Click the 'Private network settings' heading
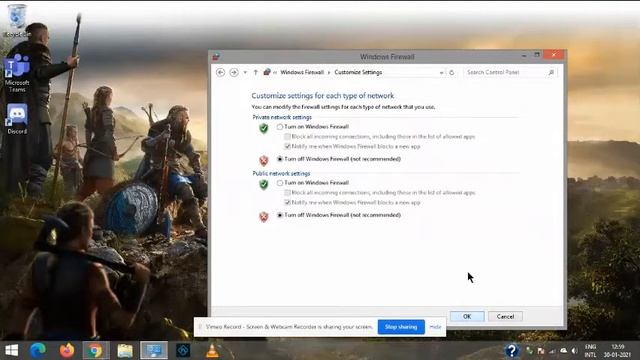The width and height of the screenshot is (640, 360). pyautogui.click(x=282, y=117)
